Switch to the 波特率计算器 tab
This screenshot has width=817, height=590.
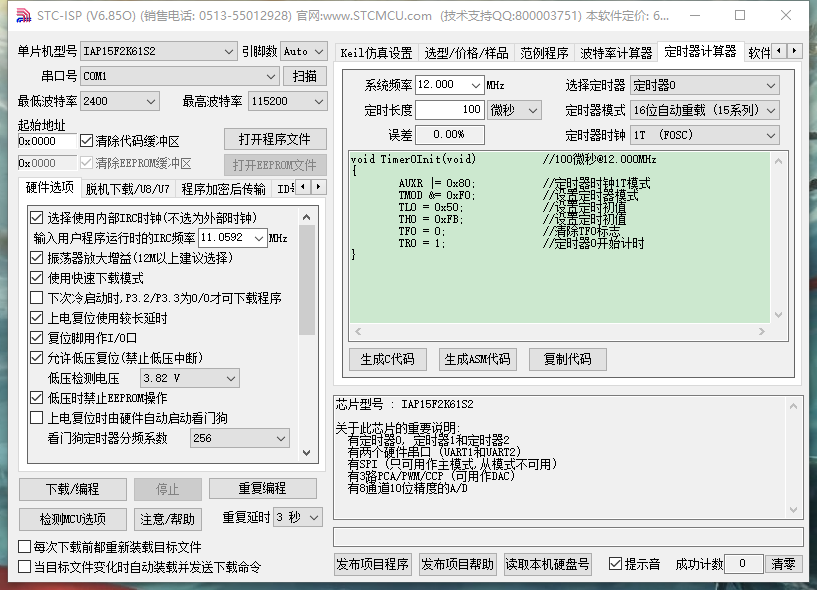616,53
